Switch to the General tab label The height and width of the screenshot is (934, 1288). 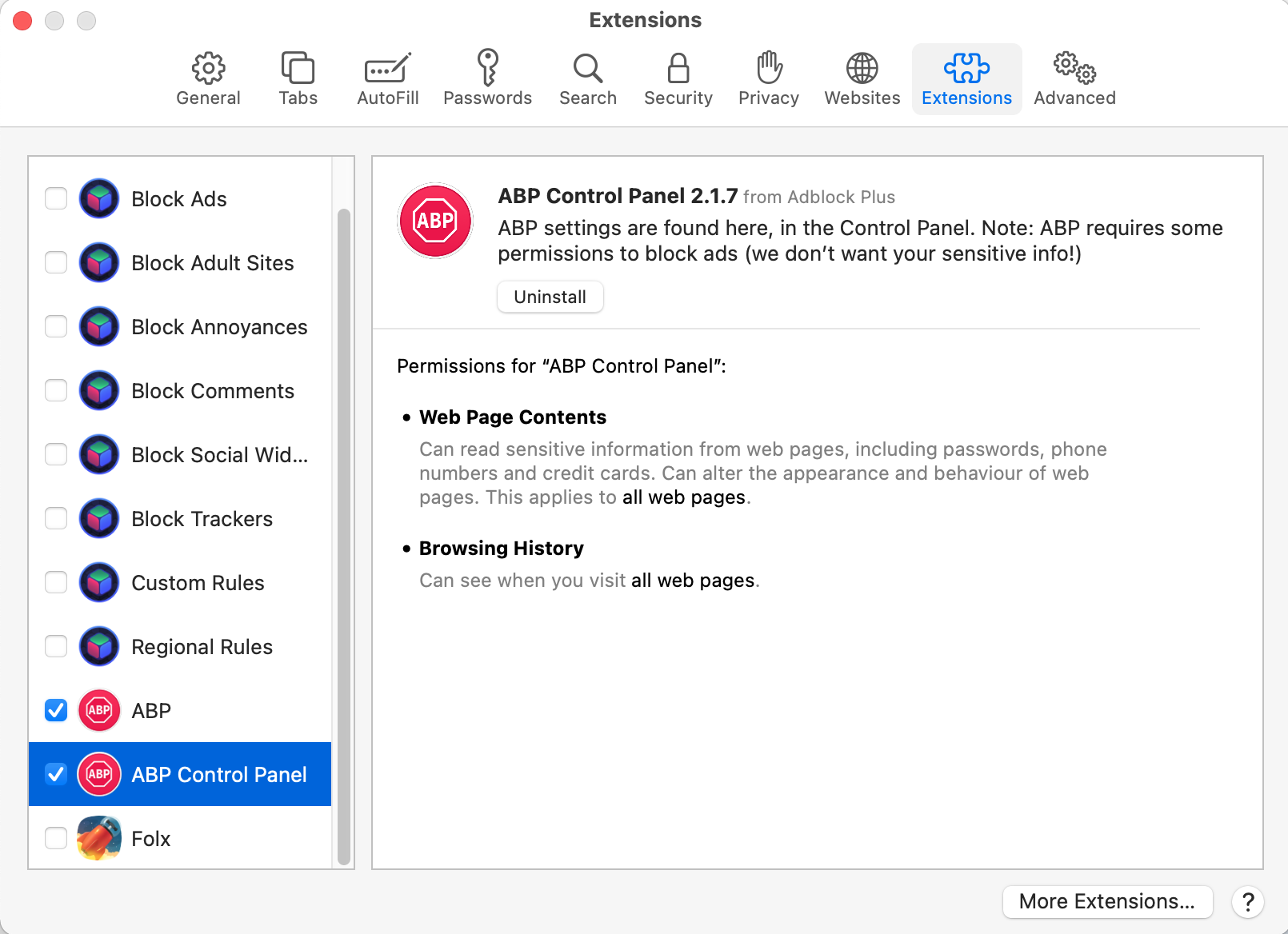pos(208,98)
